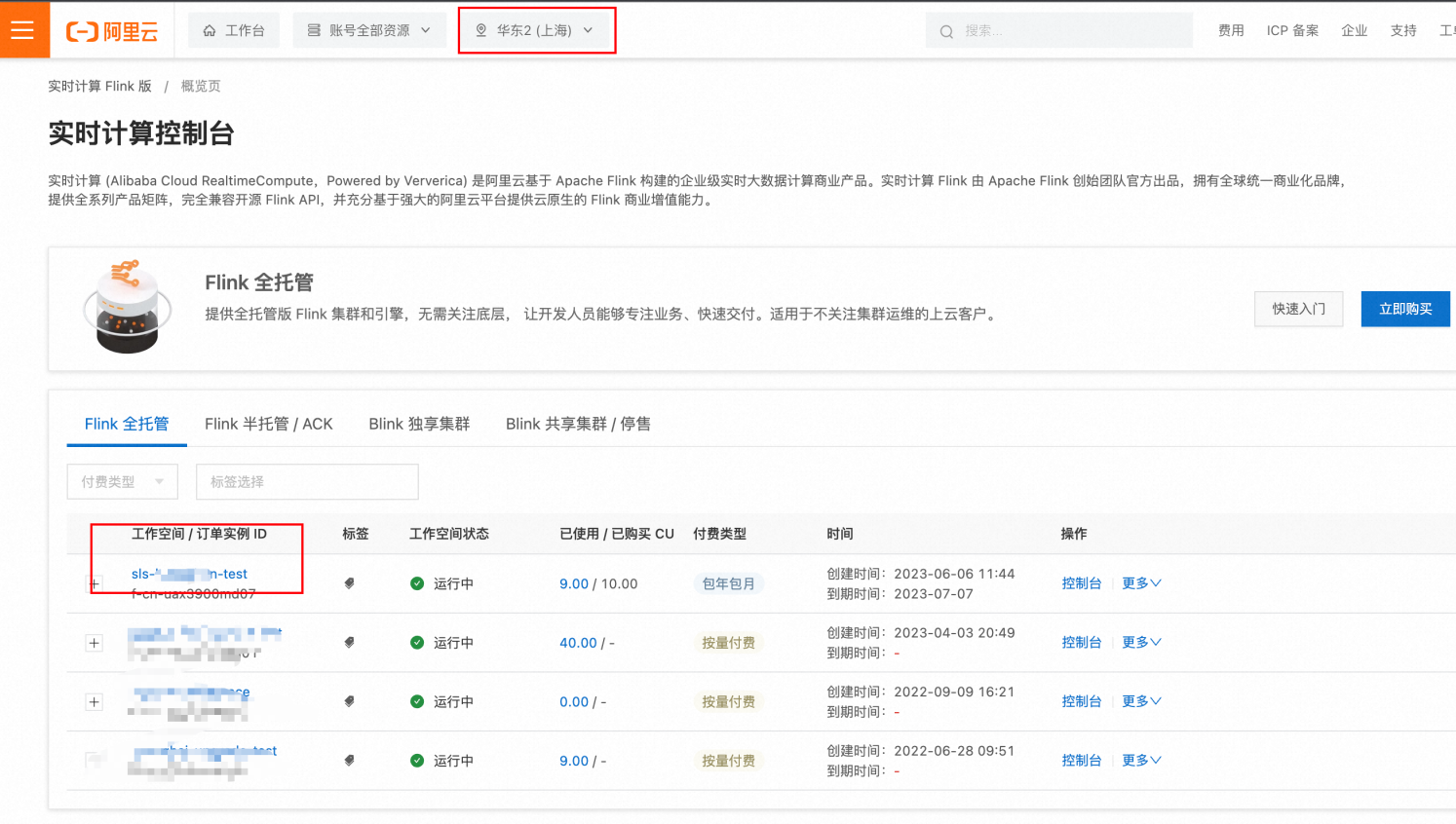This screenshot has height=824, width=1456.
Task: Open 控制台 for the 2022-09-09 workspace
Action: (1082, 701)
